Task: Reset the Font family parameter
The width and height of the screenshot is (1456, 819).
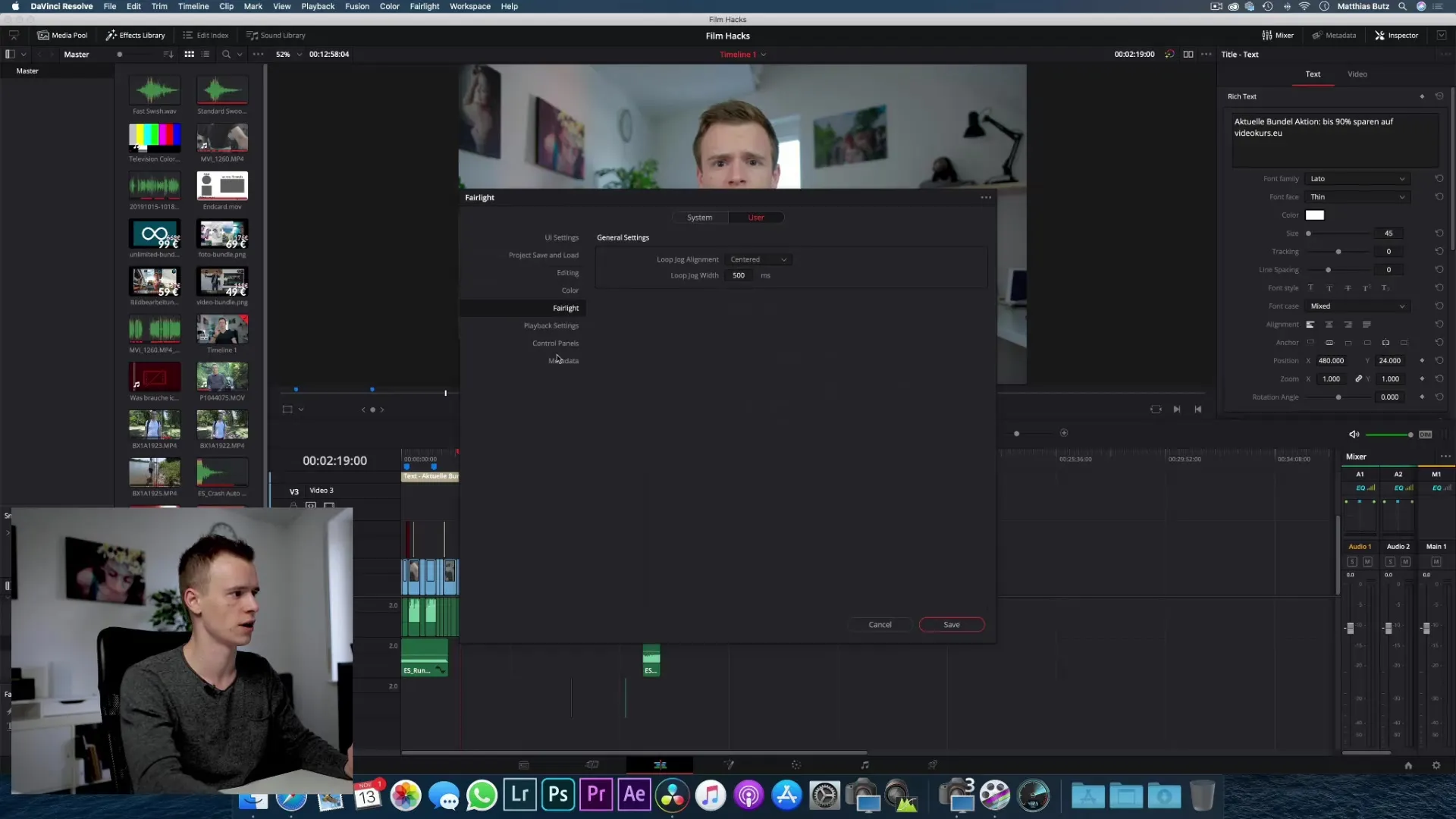Action: tap(1439, 179)
